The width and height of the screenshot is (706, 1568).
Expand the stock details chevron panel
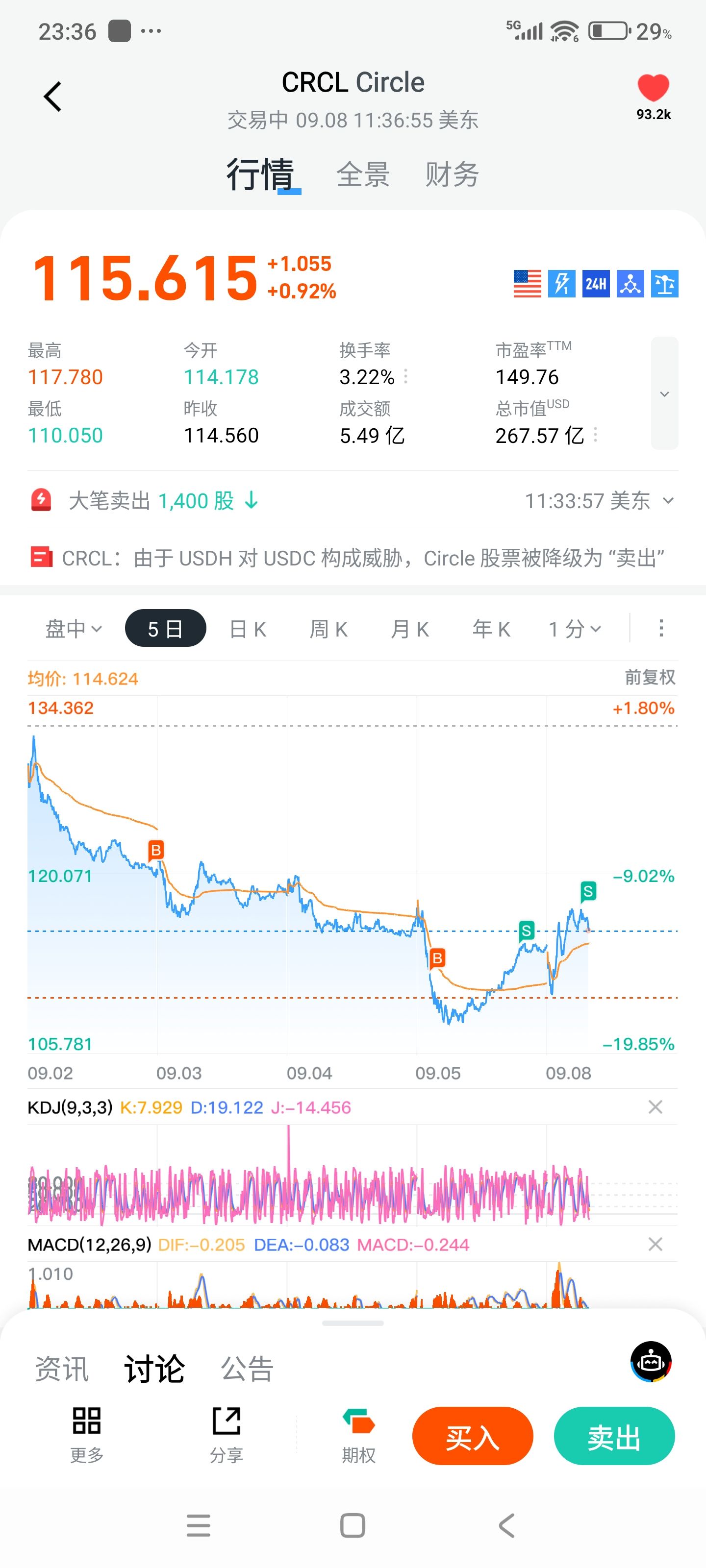664,393
